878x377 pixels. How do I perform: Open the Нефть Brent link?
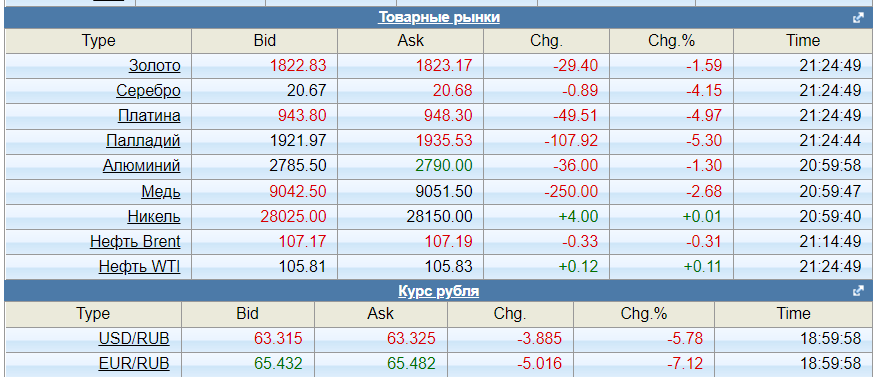pos(135,242)
